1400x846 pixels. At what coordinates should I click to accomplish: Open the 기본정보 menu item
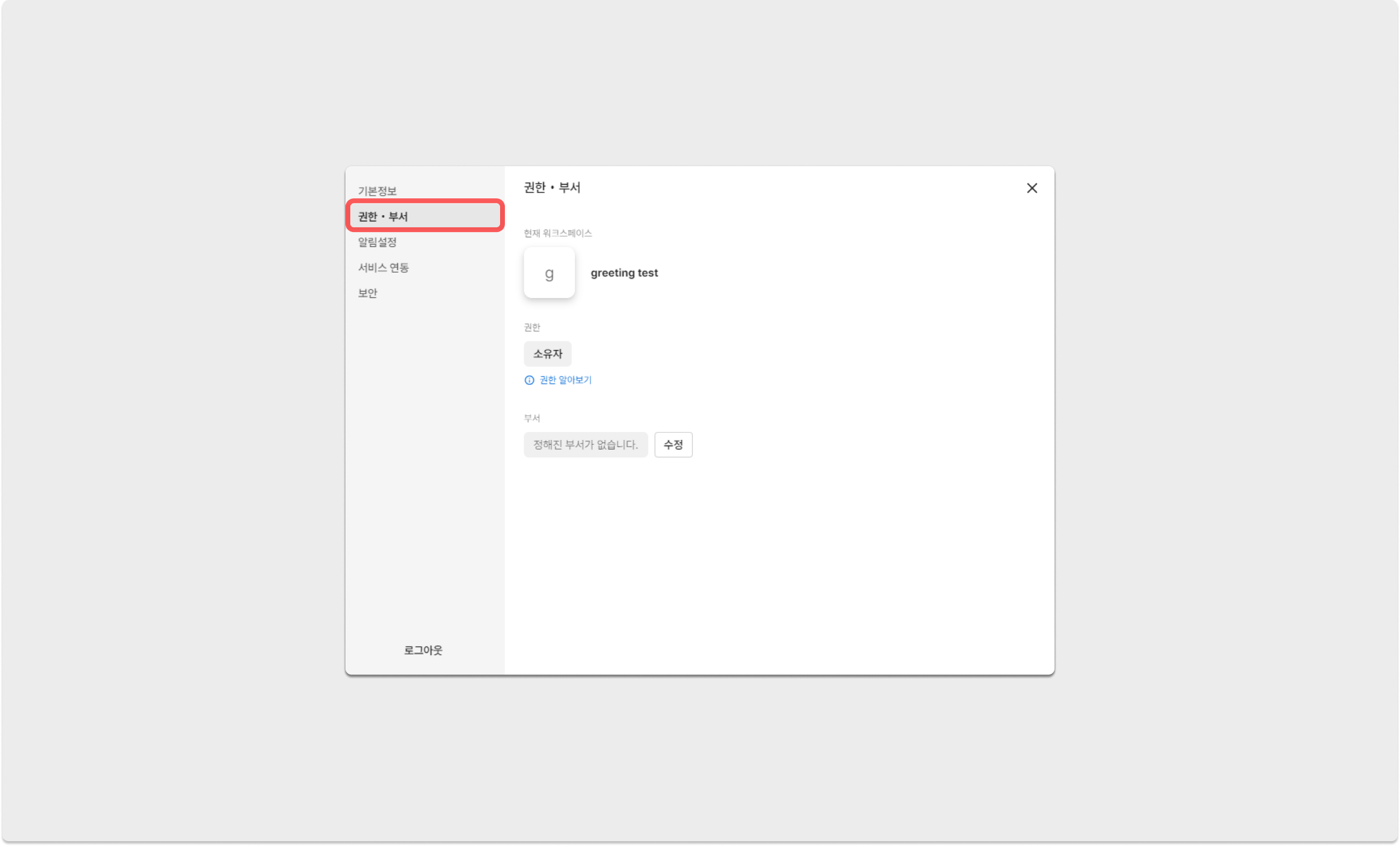377,191
